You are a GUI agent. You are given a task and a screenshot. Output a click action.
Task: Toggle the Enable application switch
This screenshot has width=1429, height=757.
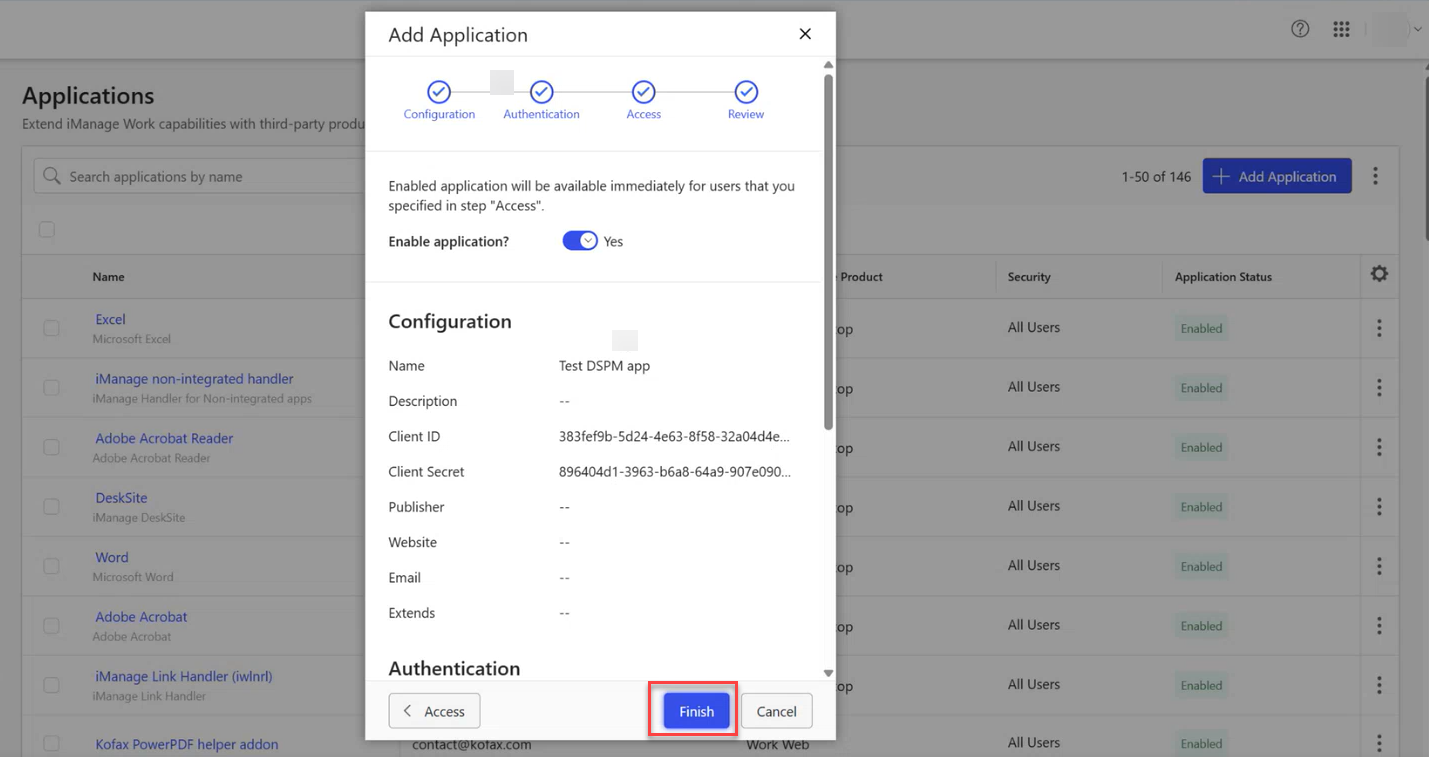[580, 241]
